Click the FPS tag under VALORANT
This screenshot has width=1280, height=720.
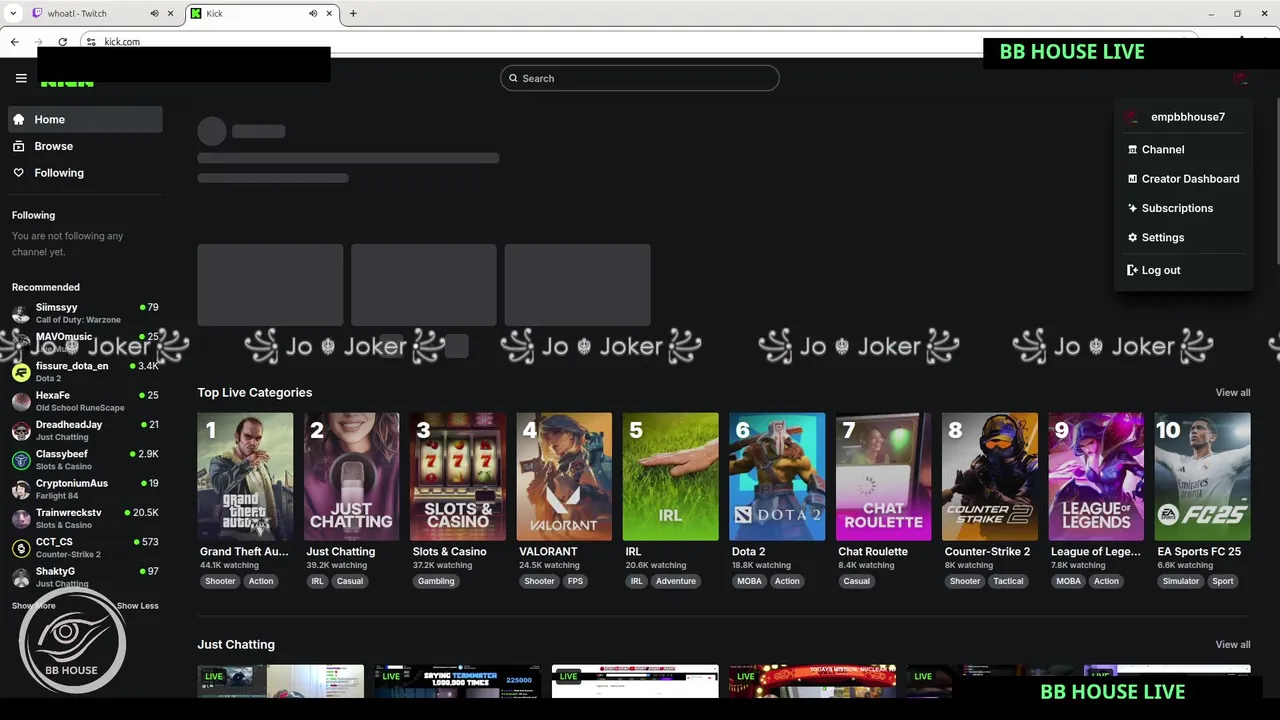[x=575, y=581]
